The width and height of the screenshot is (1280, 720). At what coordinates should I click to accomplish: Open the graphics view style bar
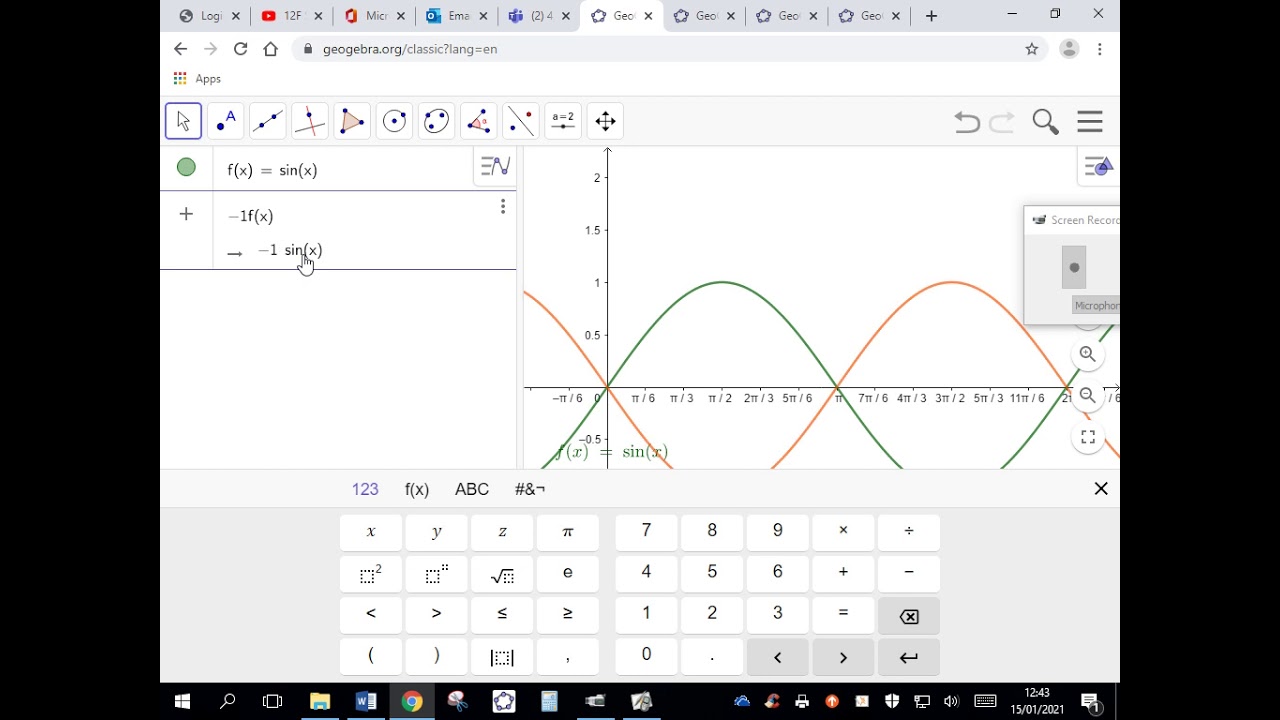point(1099,167)
